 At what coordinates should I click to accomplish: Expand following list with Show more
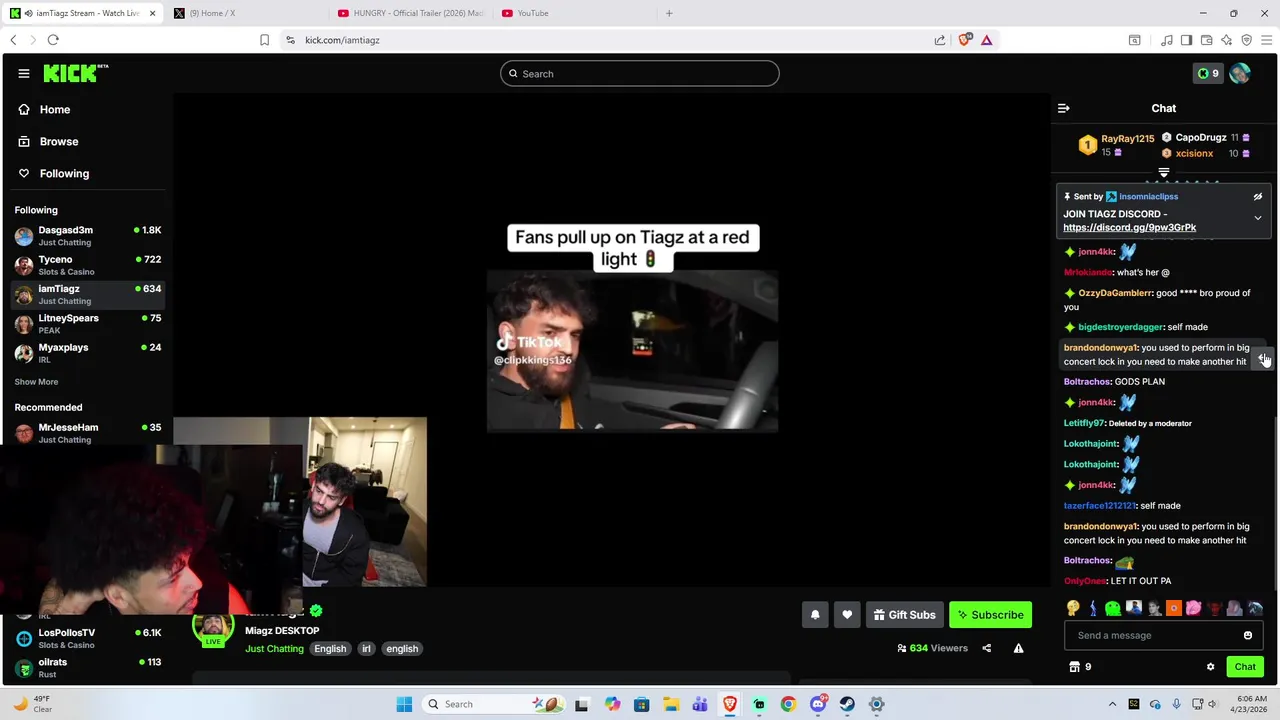36,382
